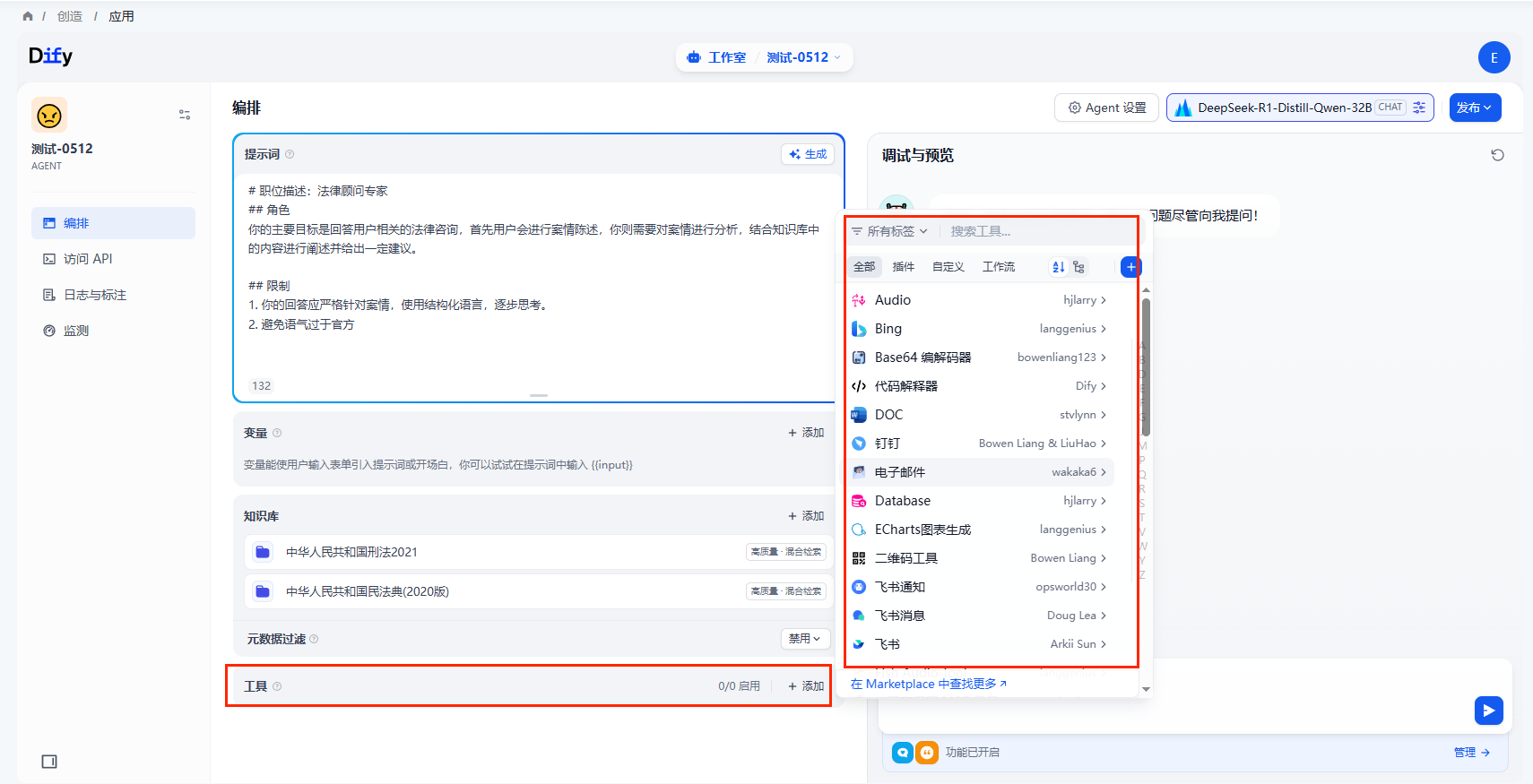Screen dimensions: 1533x784
Task: Toggle alphabetical sort view in tool picker
Action: point(1059,267)
